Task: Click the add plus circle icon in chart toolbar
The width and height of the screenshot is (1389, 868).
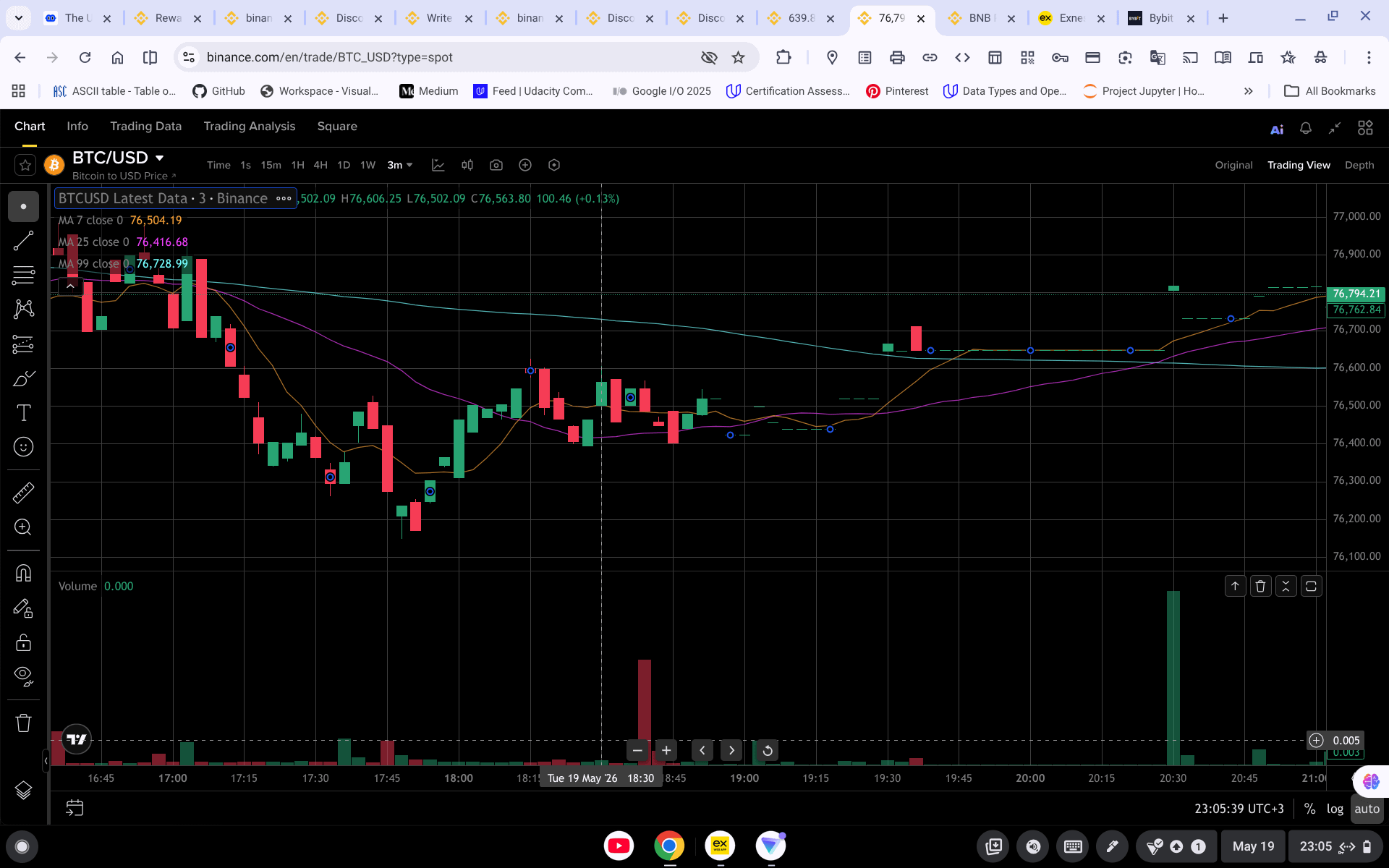Action: [525, 165]
